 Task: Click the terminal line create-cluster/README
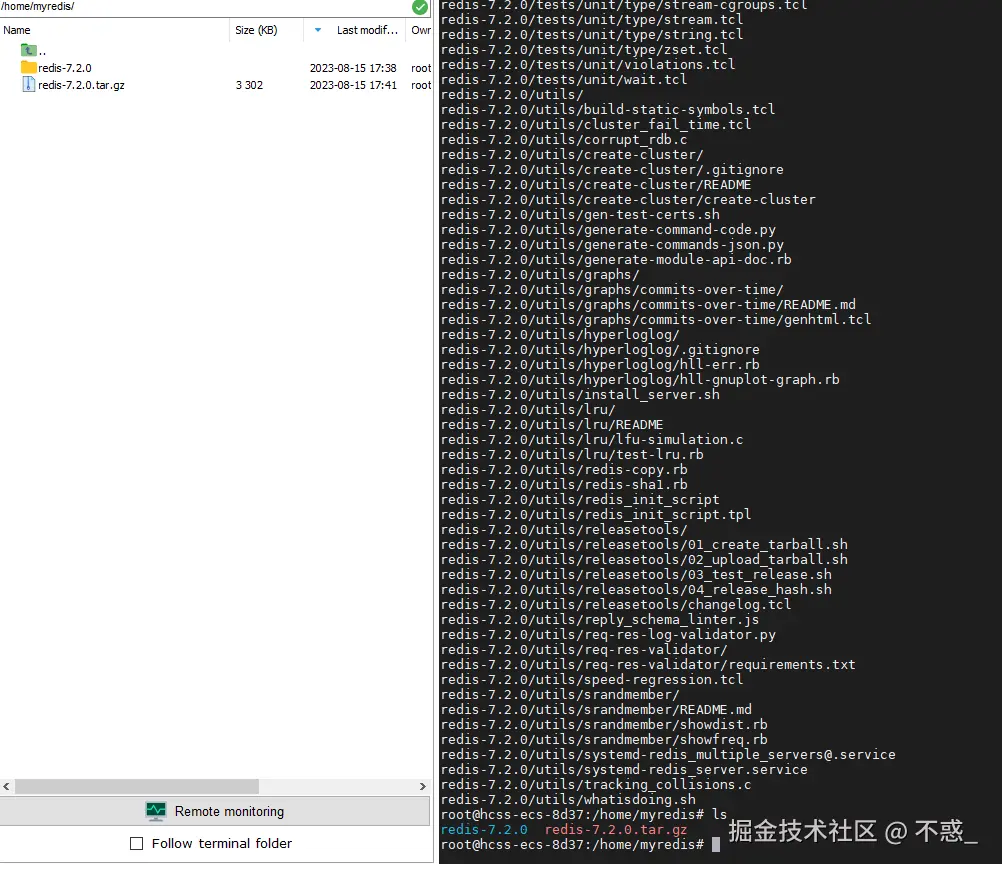tap(596, 185)
